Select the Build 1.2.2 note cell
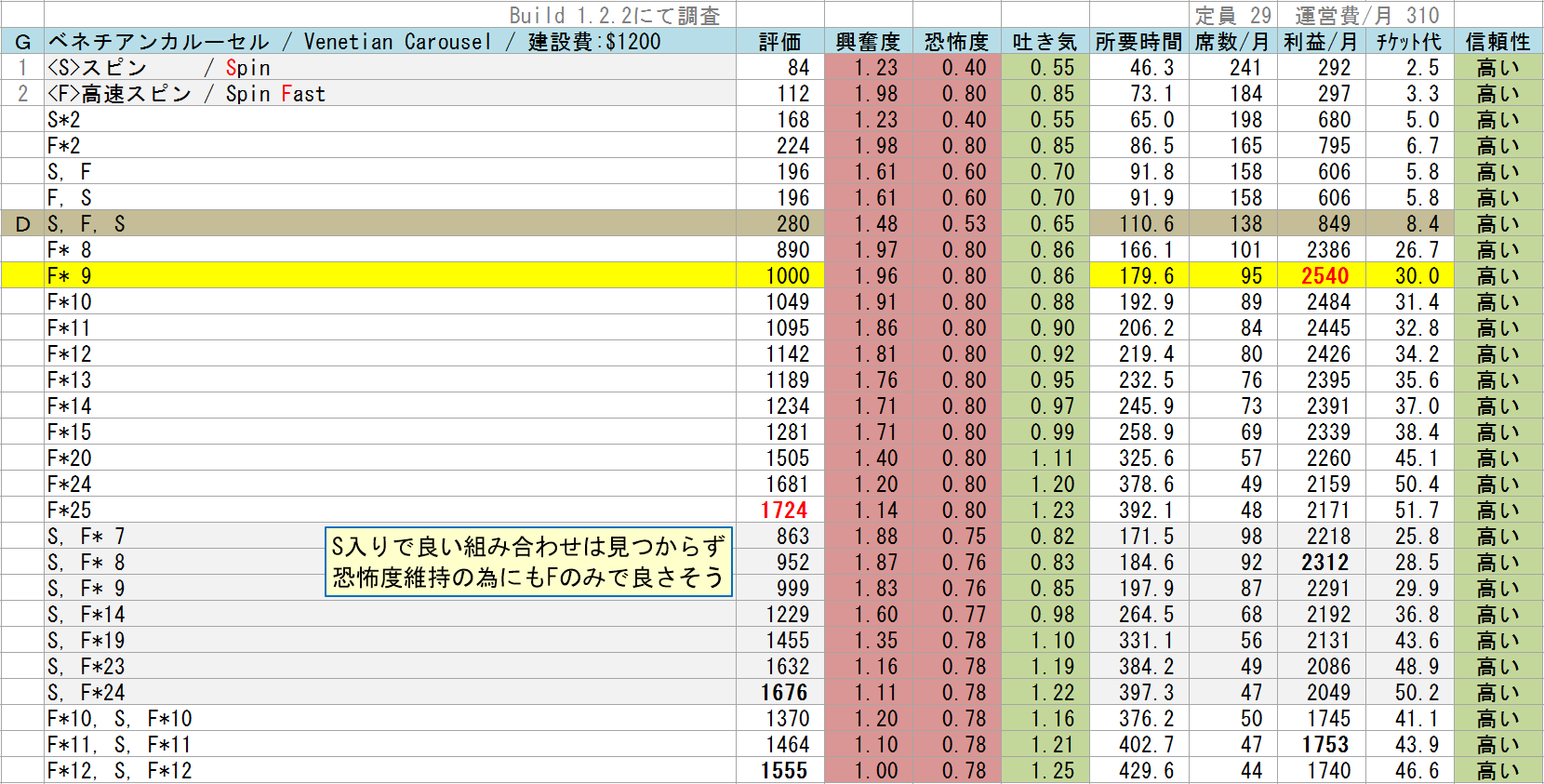1544x784 pixels. [x=614, y=15]
